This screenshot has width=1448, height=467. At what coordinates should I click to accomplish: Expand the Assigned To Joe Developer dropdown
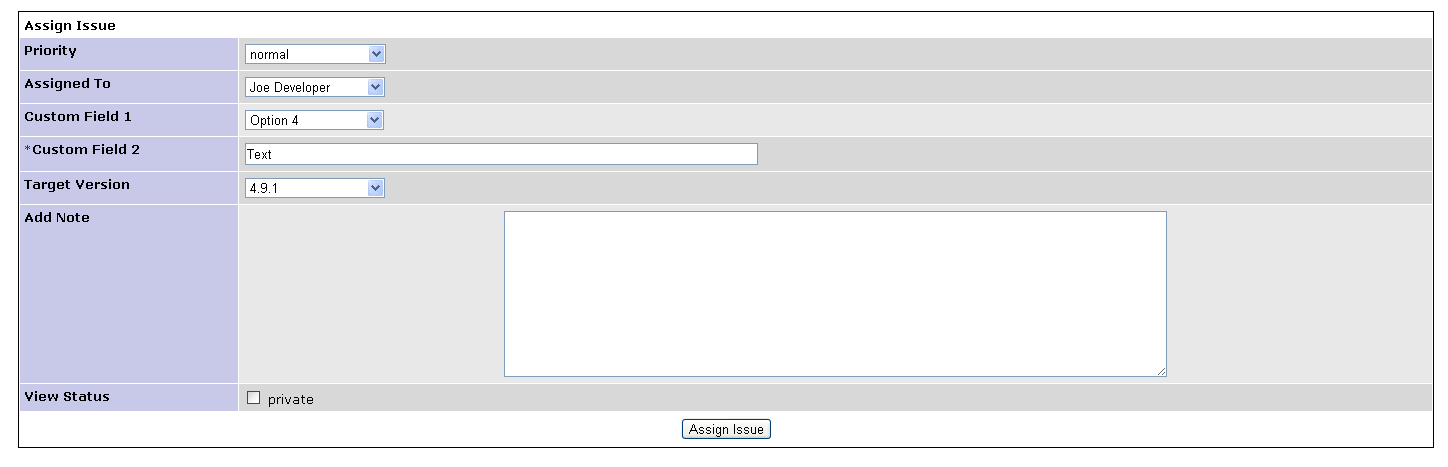pos(314,87)
